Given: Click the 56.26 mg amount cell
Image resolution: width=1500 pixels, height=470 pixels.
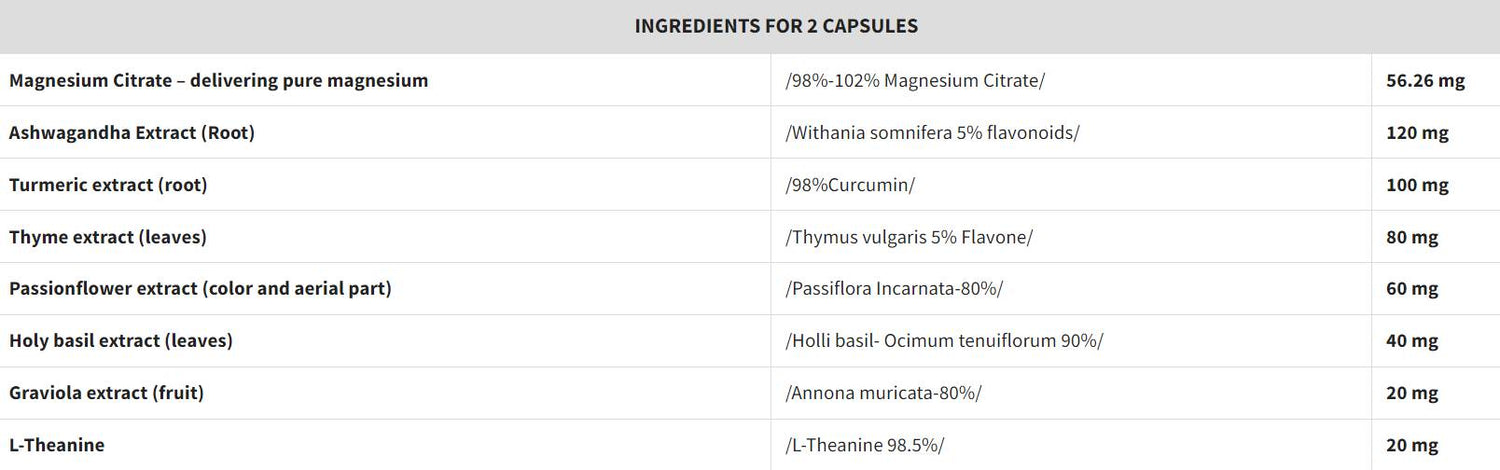Looking at the screenshot, I should tap(1425, 81).
